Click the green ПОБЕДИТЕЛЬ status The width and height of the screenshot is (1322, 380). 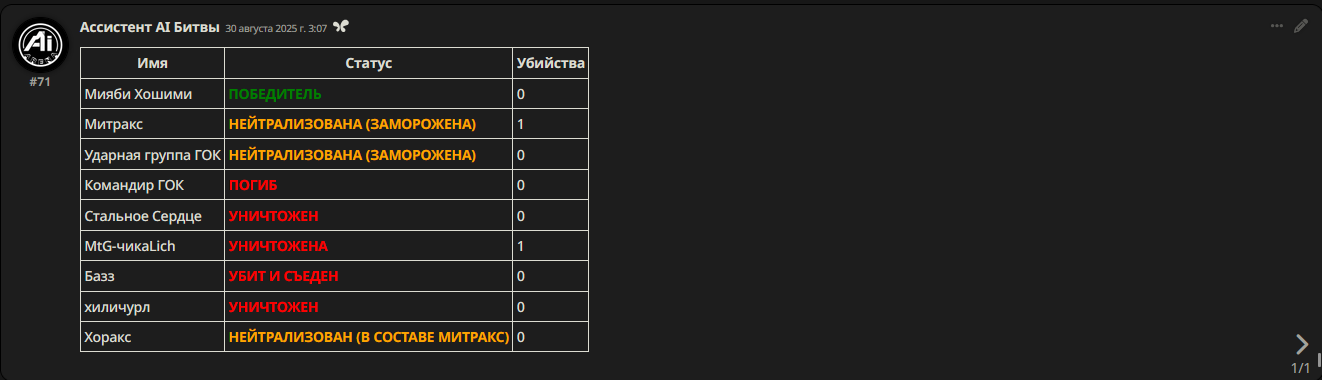tap(275, 94)
